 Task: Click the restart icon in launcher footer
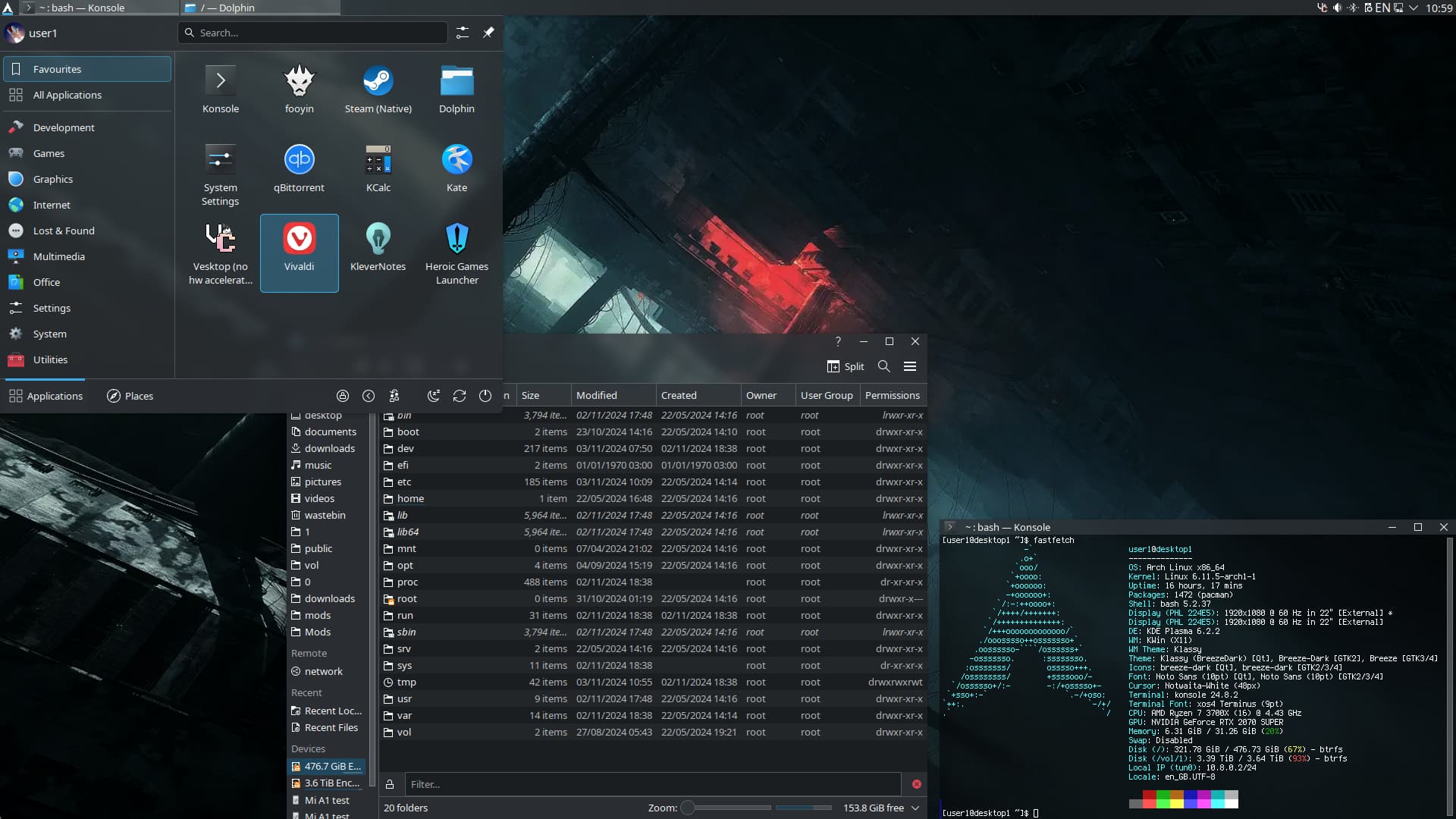(x=460, y=396)
